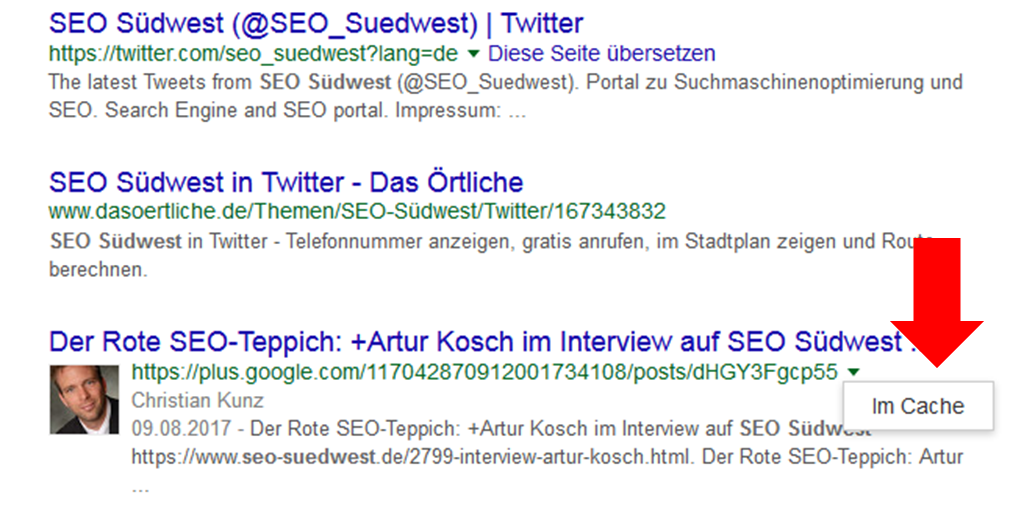Click the date 09.08.2017 in the snippet
The height and width of the screenshot is (523, 1024).
coord(172,429)
